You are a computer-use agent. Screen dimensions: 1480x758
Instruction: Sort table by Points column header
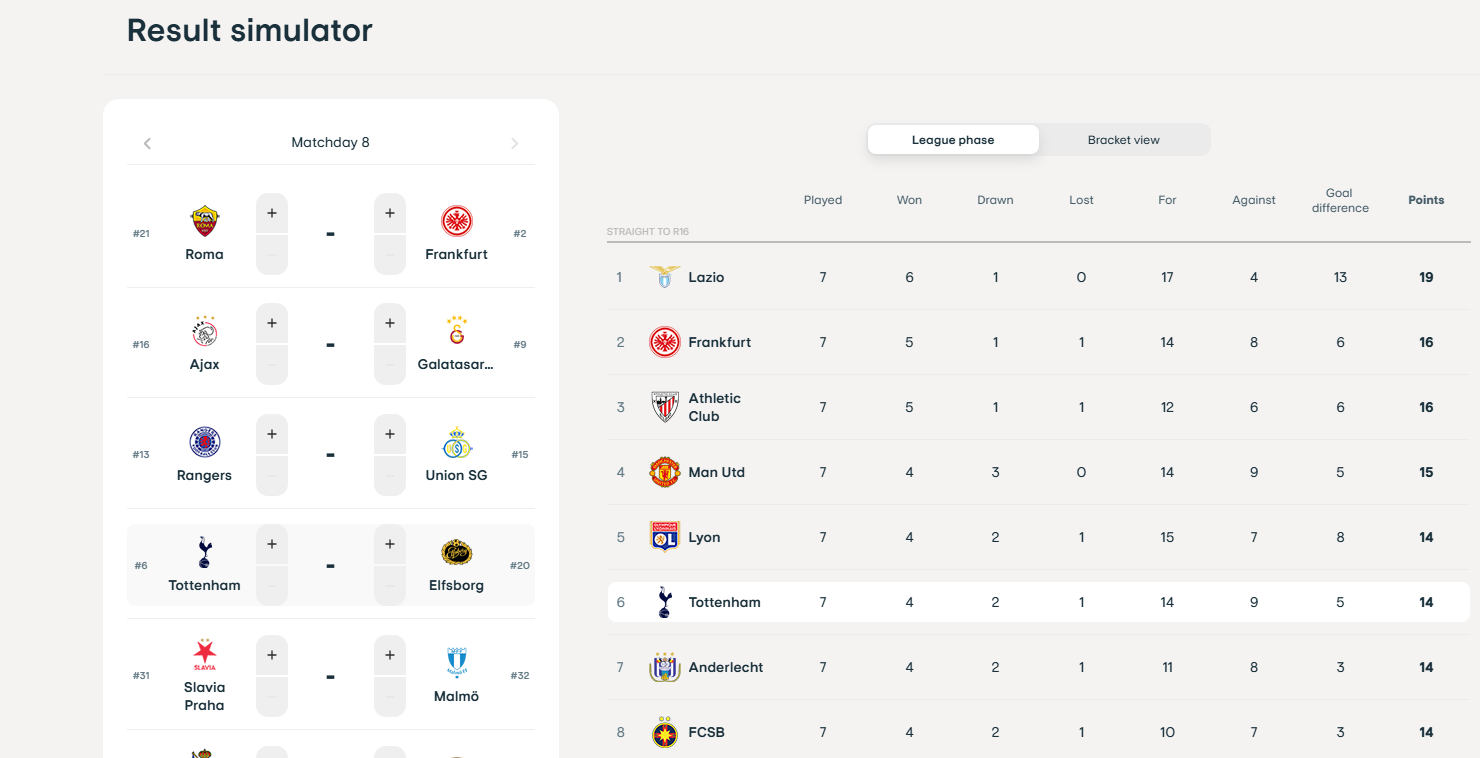pyautogui.click(x=1426, y=200)
